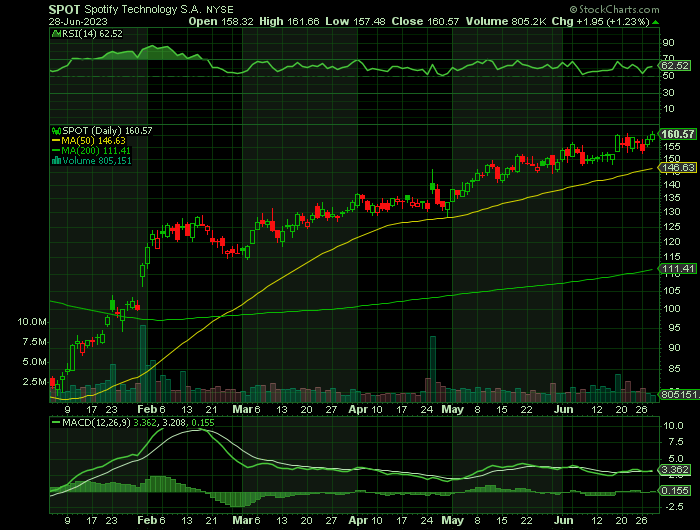Click the RSI indicator icon beside RSI(14)
Screen dimensions: 700x530
[56, 33]
